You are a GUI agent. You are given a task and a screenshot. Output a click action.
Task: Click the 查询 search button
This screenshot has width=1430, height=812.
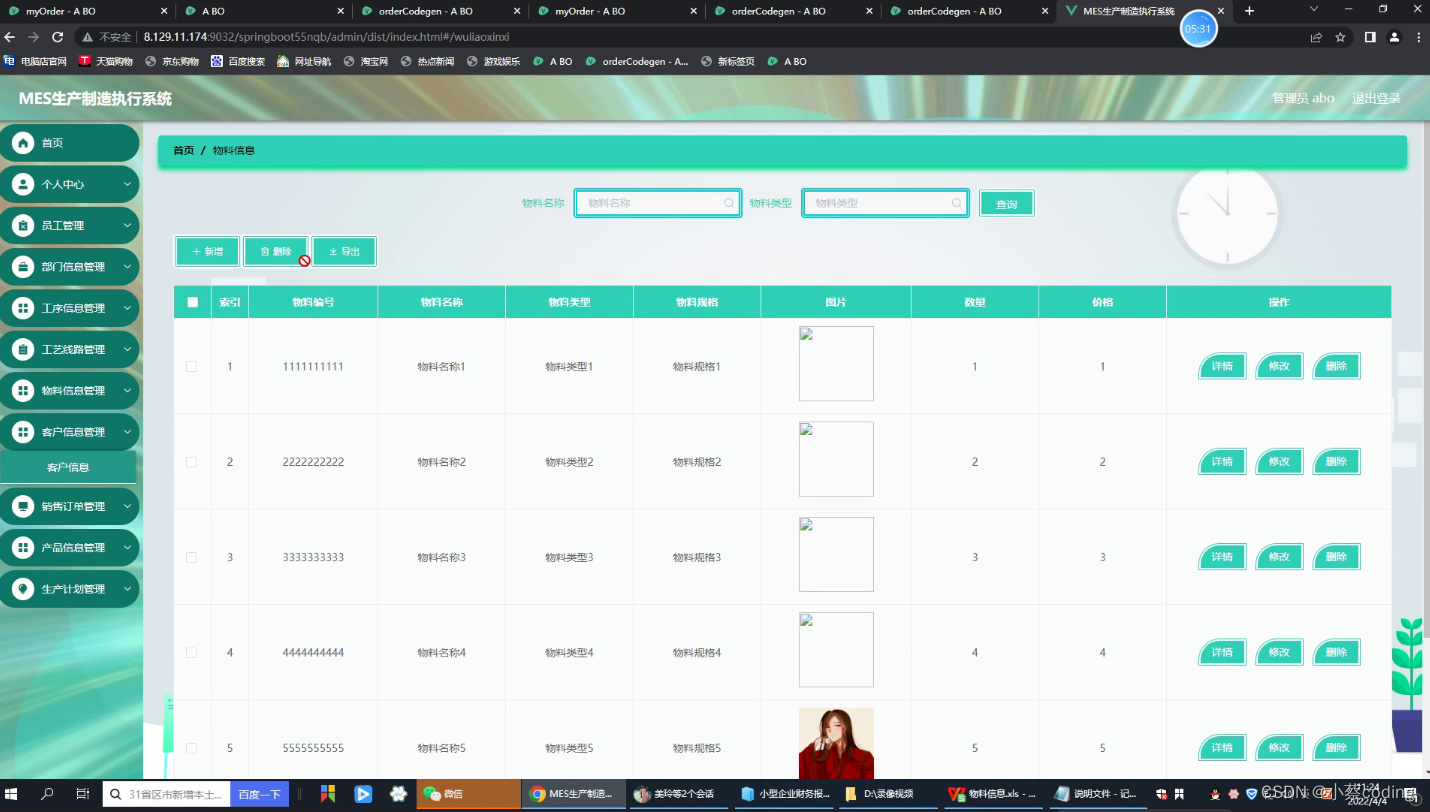(1006, 202)
